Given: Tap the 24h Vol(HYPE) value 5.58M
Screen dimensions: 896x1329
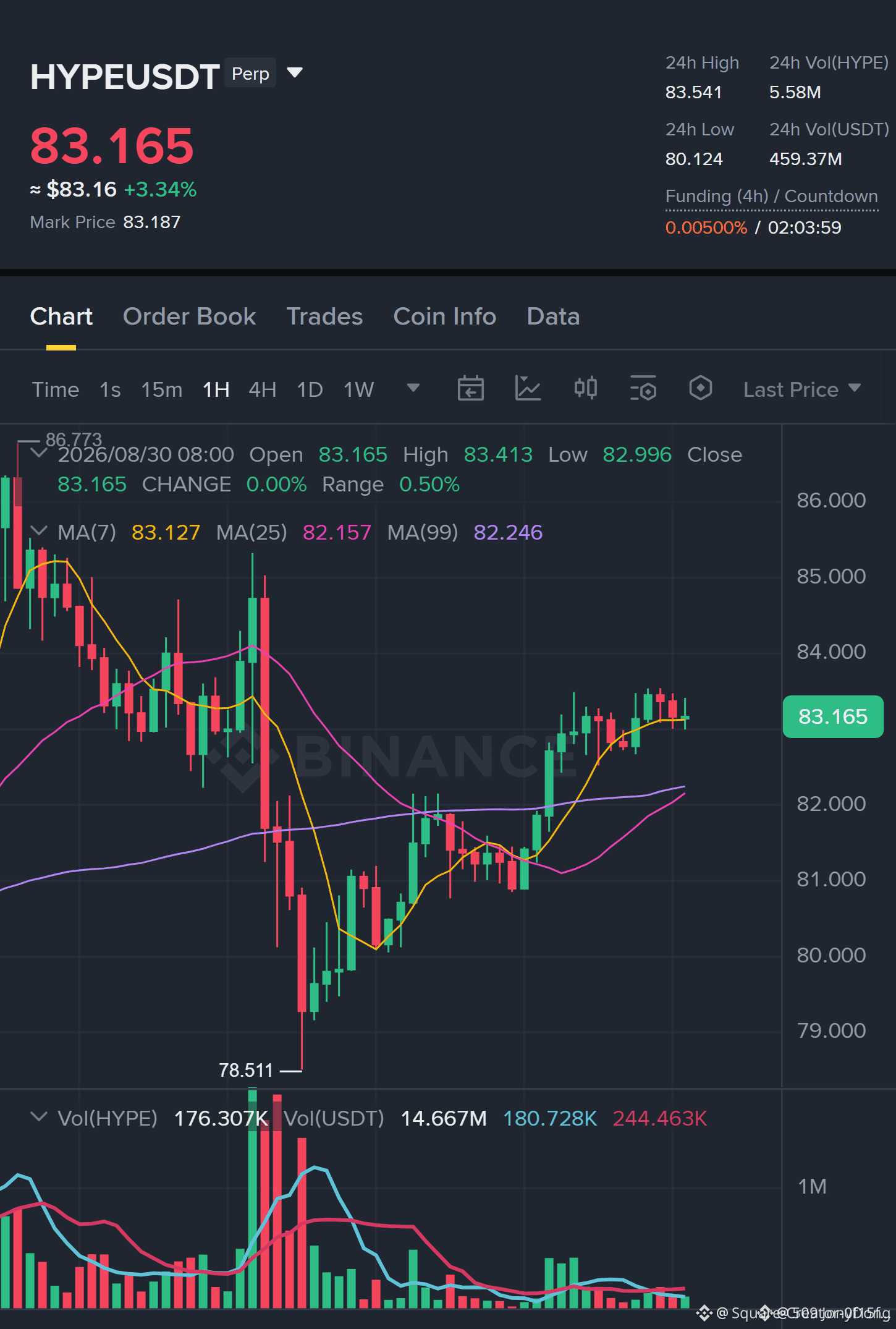Looking at the screenshot, I should [x=795, y=92].
